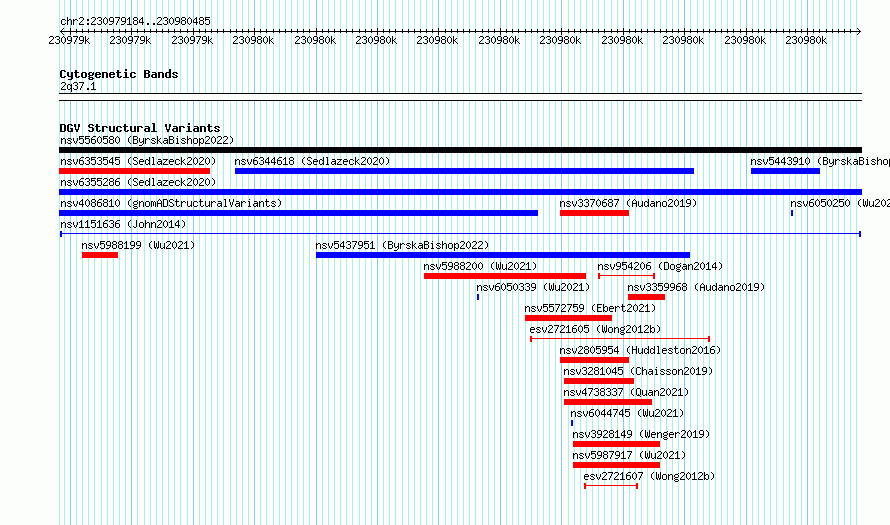Viewport: 890px width, 525px height.
Task: Select the red nsv3281045 bar
Action: [599, 381]
